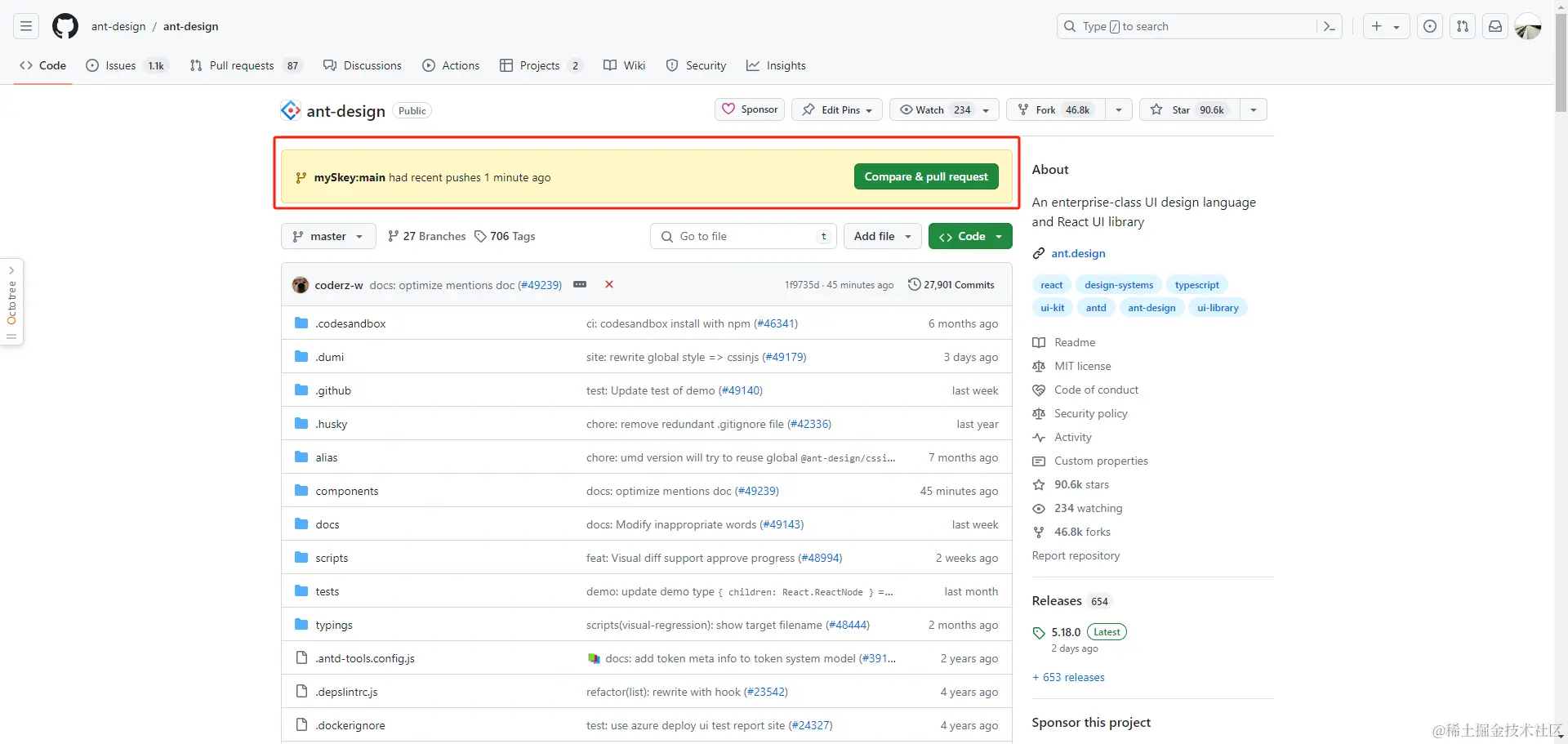The width and height of the screenshot is (1568, 744).
Task: Focus the Go to file search field
Action: click(743, 236)
